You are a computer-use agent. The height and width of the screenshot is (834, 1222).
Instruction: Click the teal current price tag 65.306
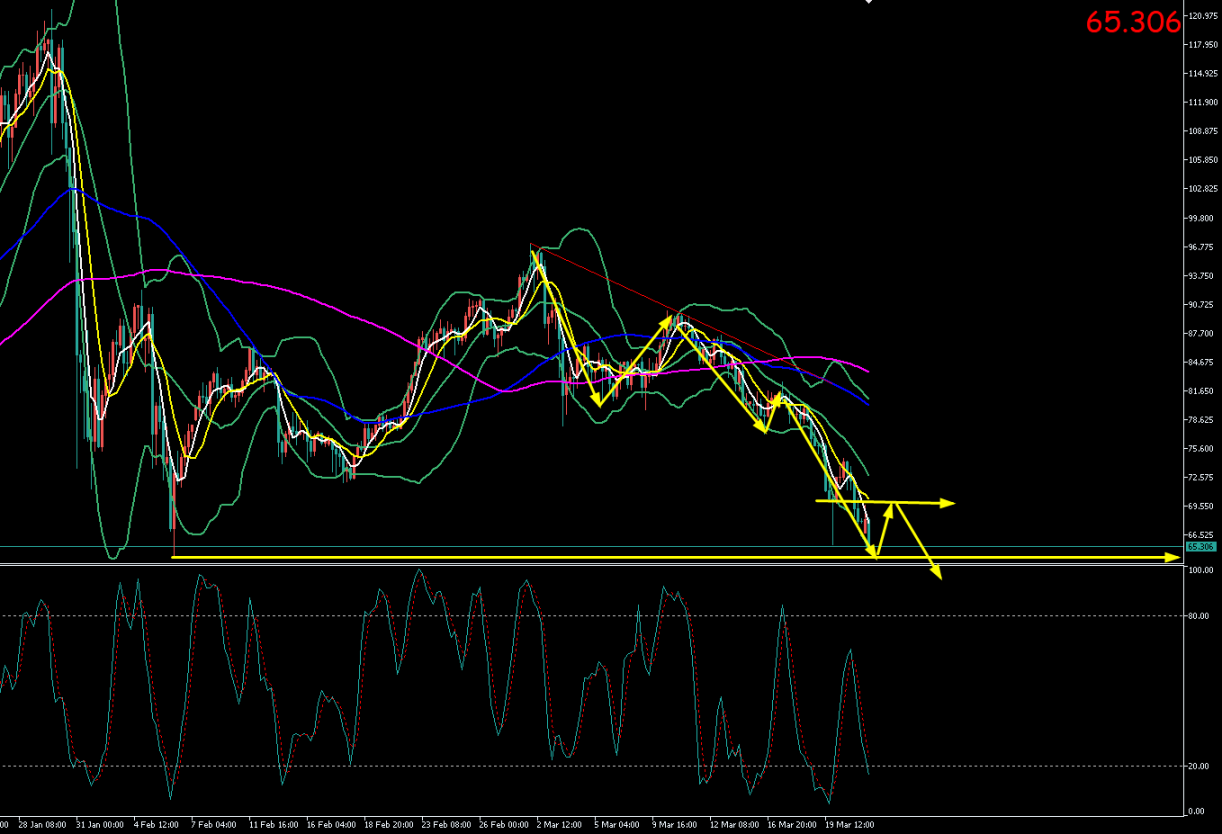tap(1200, 547)
